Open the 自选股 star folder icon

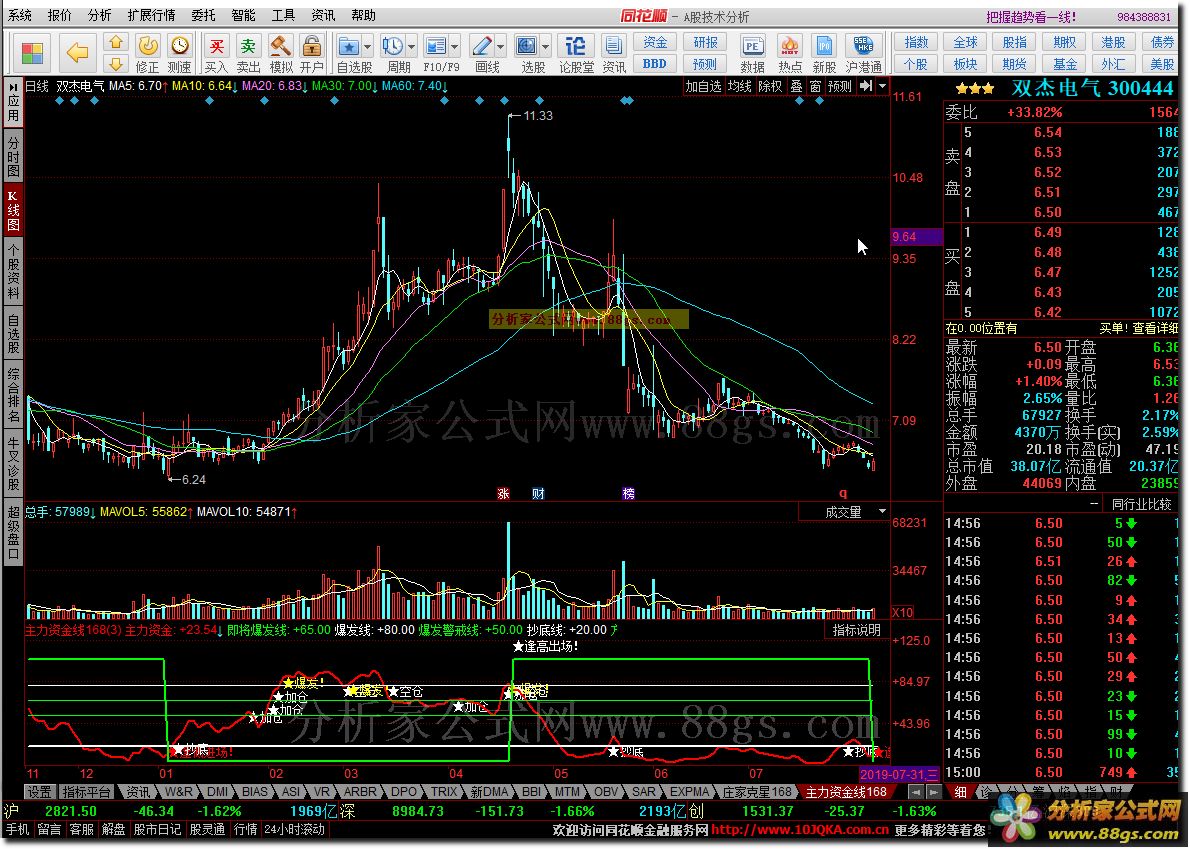tap(348, 46)
